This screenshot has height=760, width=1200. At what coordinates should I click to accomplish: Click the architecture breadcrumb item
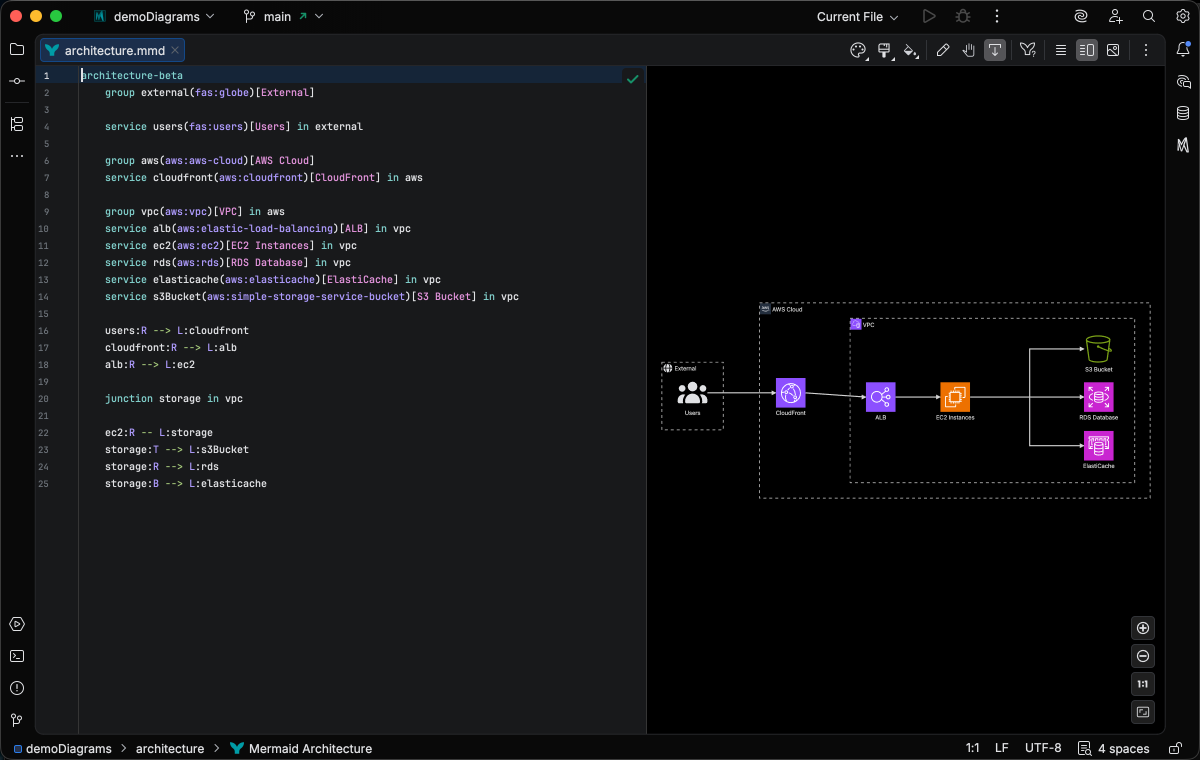tap(169, 748)
